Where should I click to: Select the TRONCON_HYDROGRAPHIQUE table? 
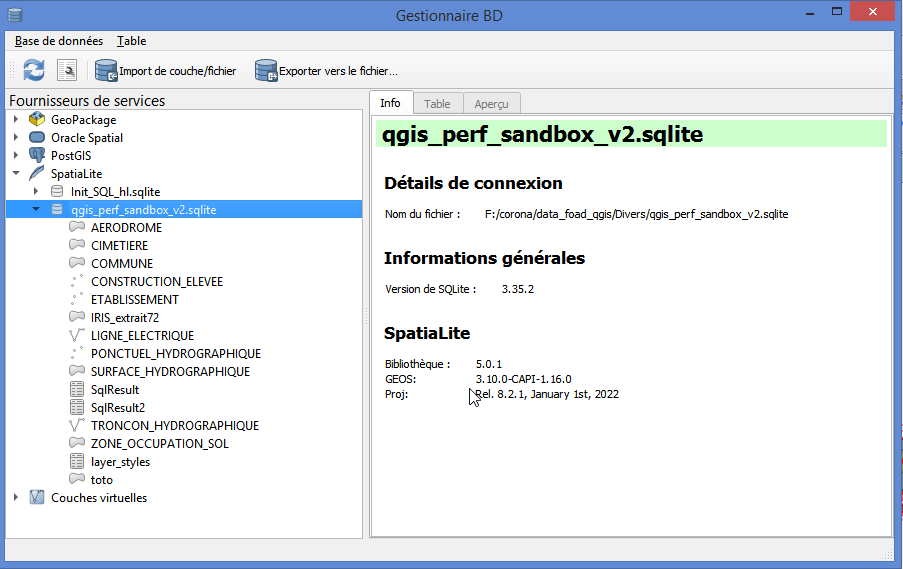(x=175, y=426)
